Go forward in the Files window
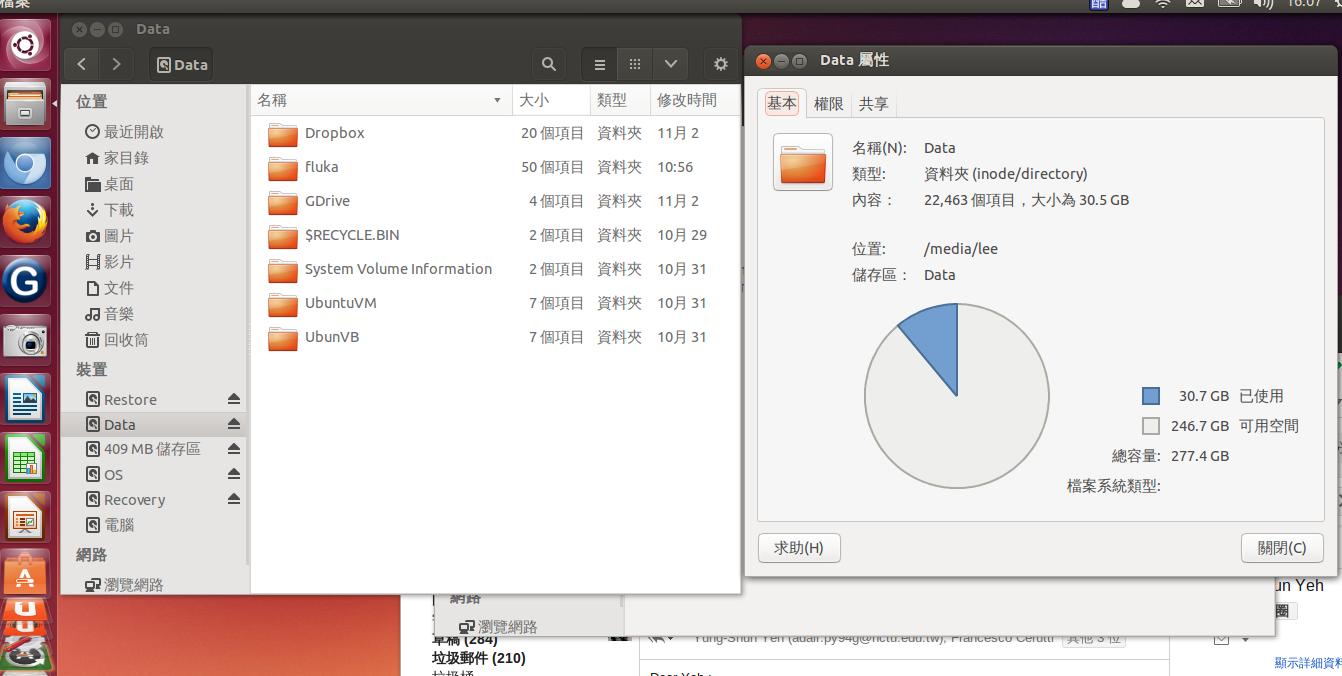 [x=117, y=64]
